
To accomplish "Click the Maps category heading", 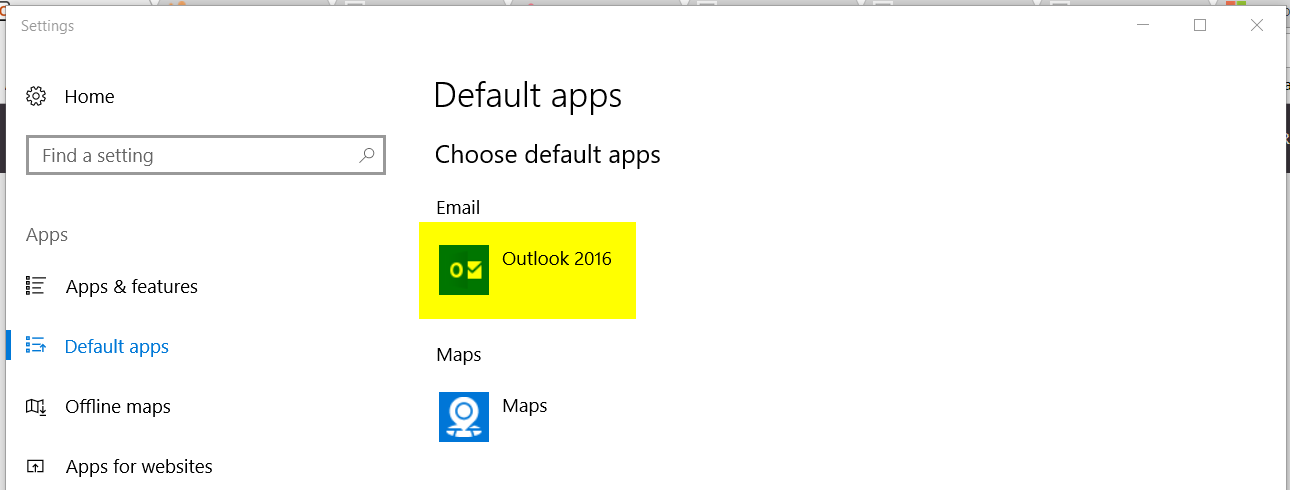I will pyautogui.click(x=459, y=355).
